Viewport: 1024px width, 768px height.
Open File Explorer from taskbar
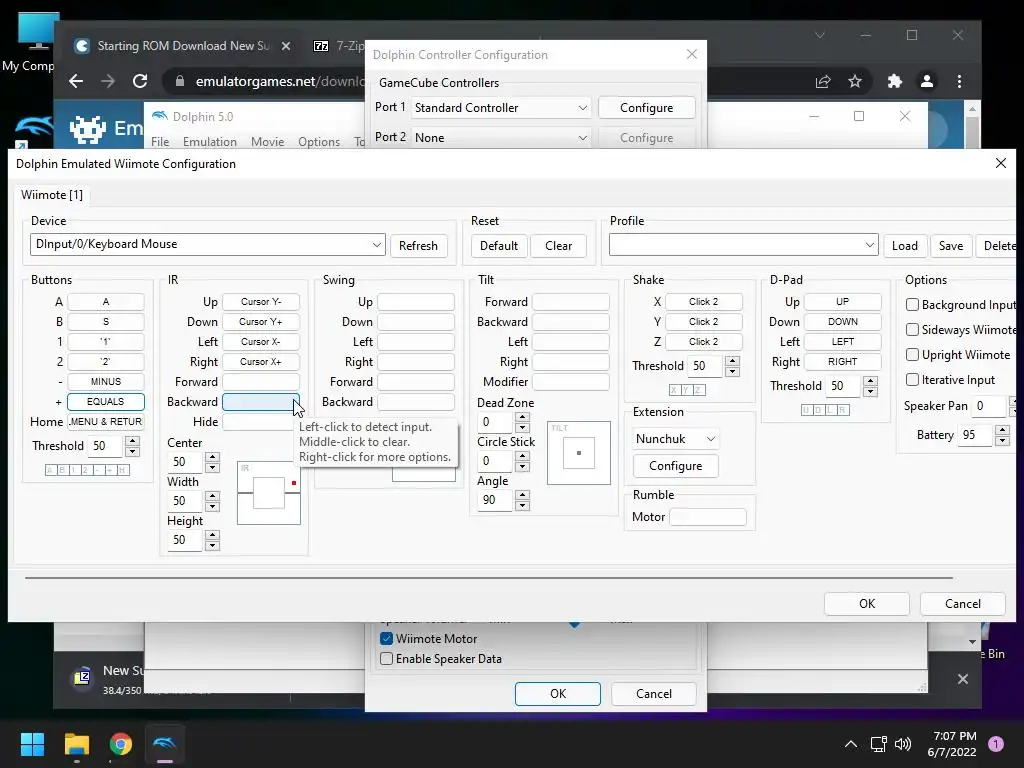(x=76, y=744)
